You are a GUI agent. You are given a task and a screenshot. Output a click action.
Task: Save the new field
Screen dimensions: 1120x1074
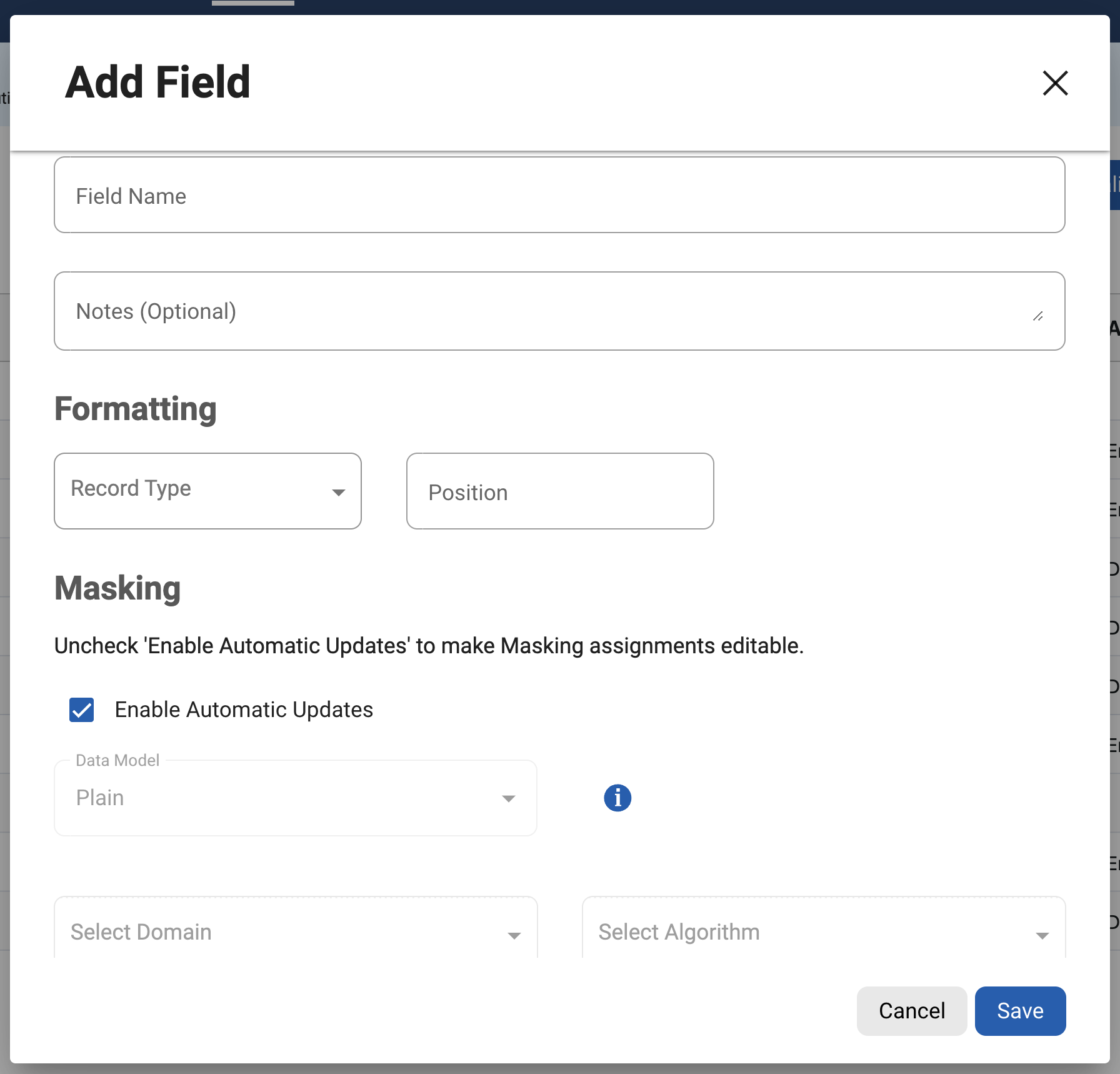coord(1020,1011)
